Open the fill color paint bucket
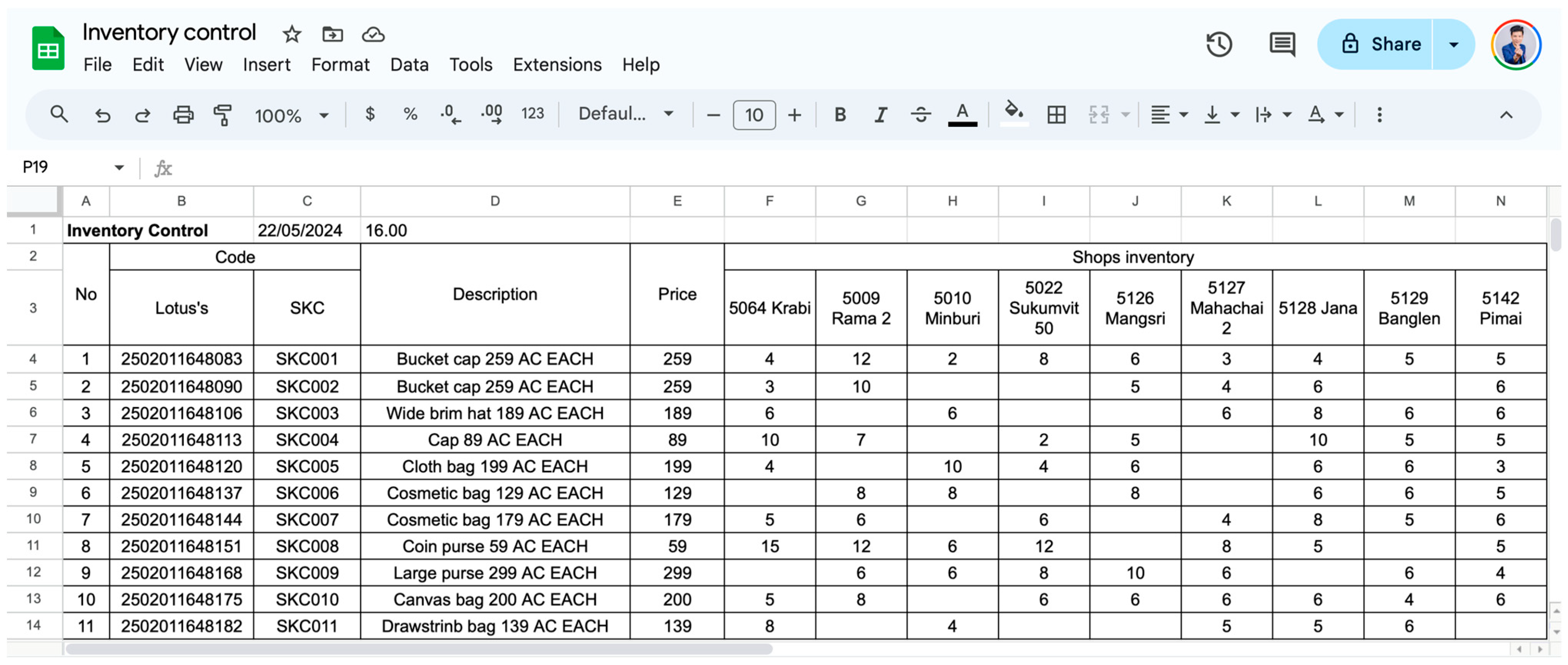This screenshot has width=1568, height=665. coord(1013,113)
